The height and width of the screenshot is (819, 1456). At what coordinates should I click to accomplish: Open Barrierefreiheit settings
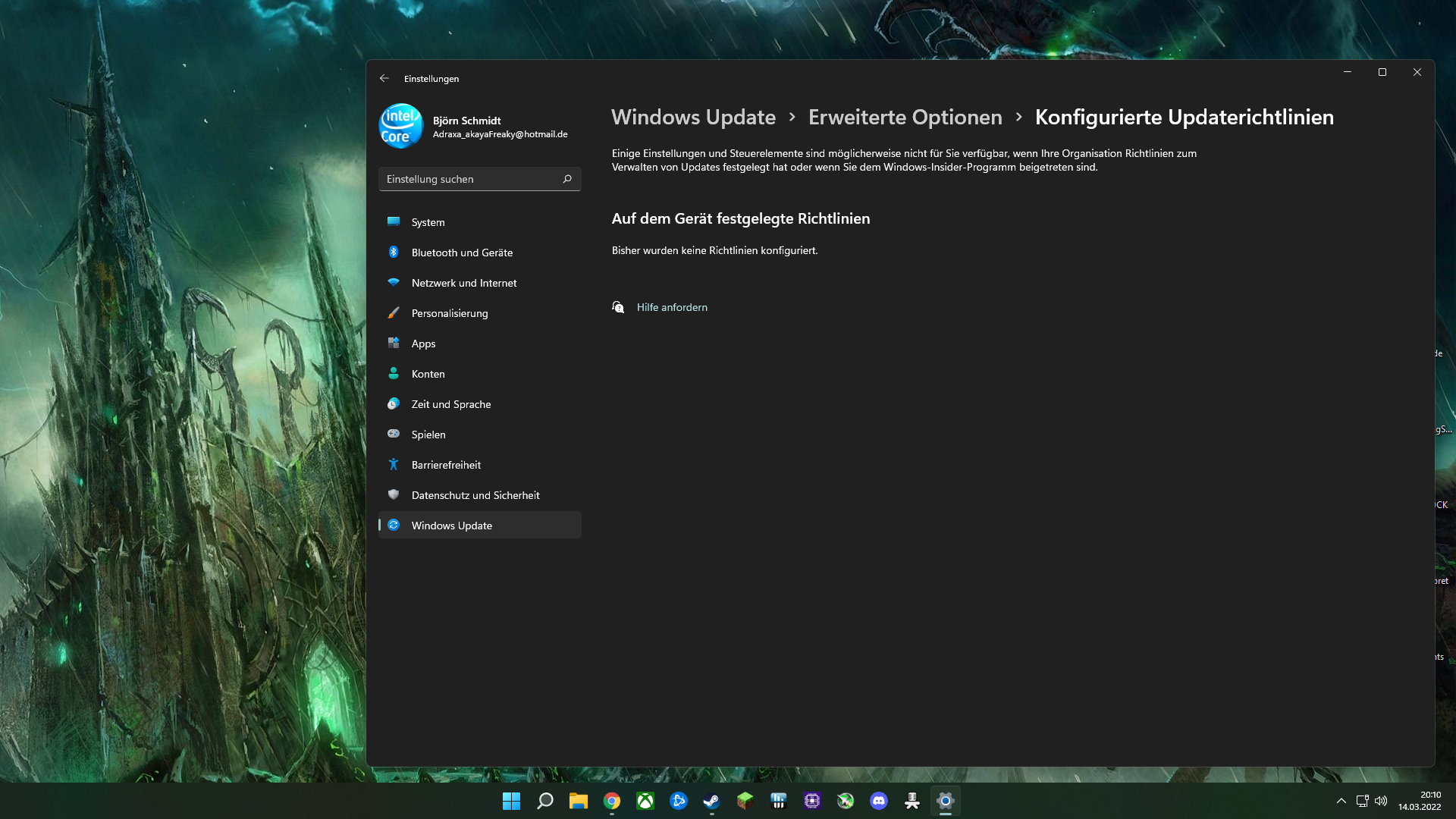446,465
